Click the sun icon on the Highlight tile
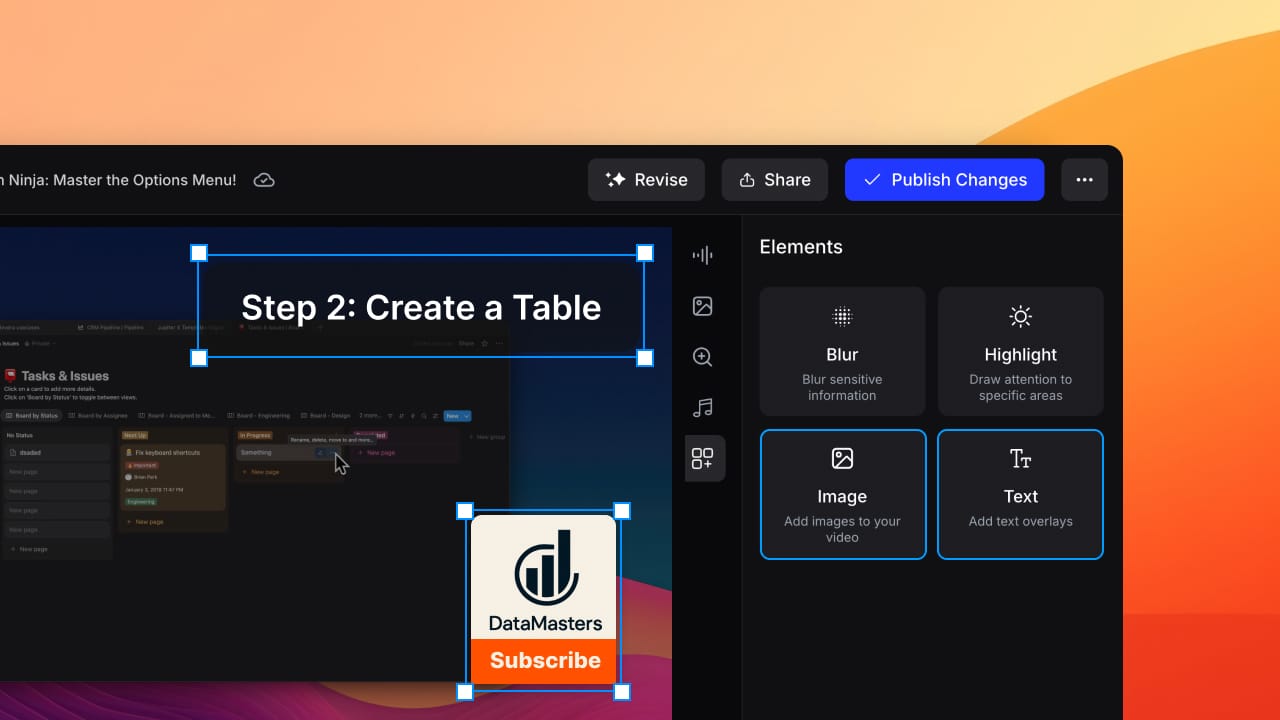 tap(1020, 316)
